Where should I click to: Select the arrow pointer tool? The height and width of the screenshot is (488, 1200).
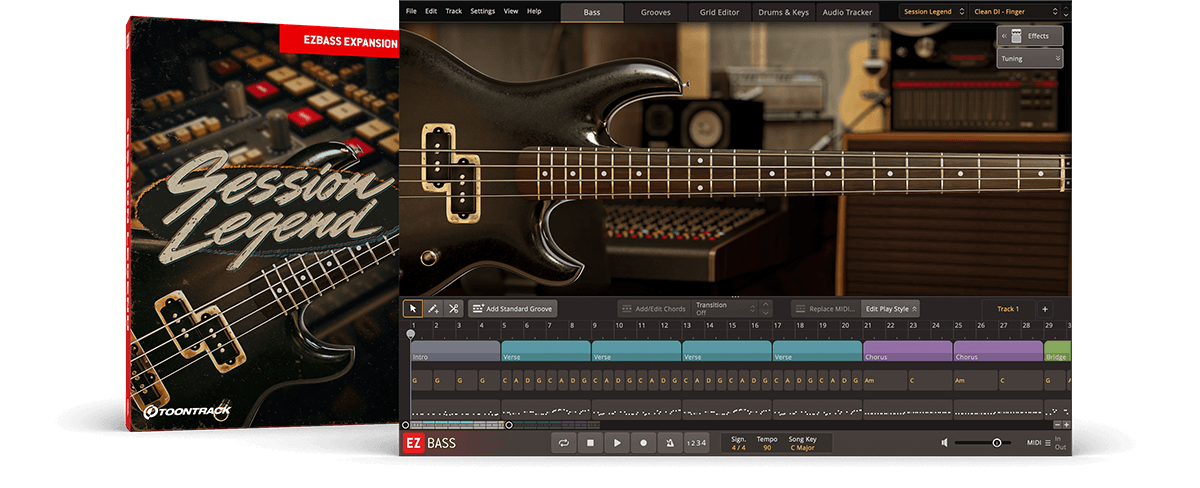coord(412,309)
